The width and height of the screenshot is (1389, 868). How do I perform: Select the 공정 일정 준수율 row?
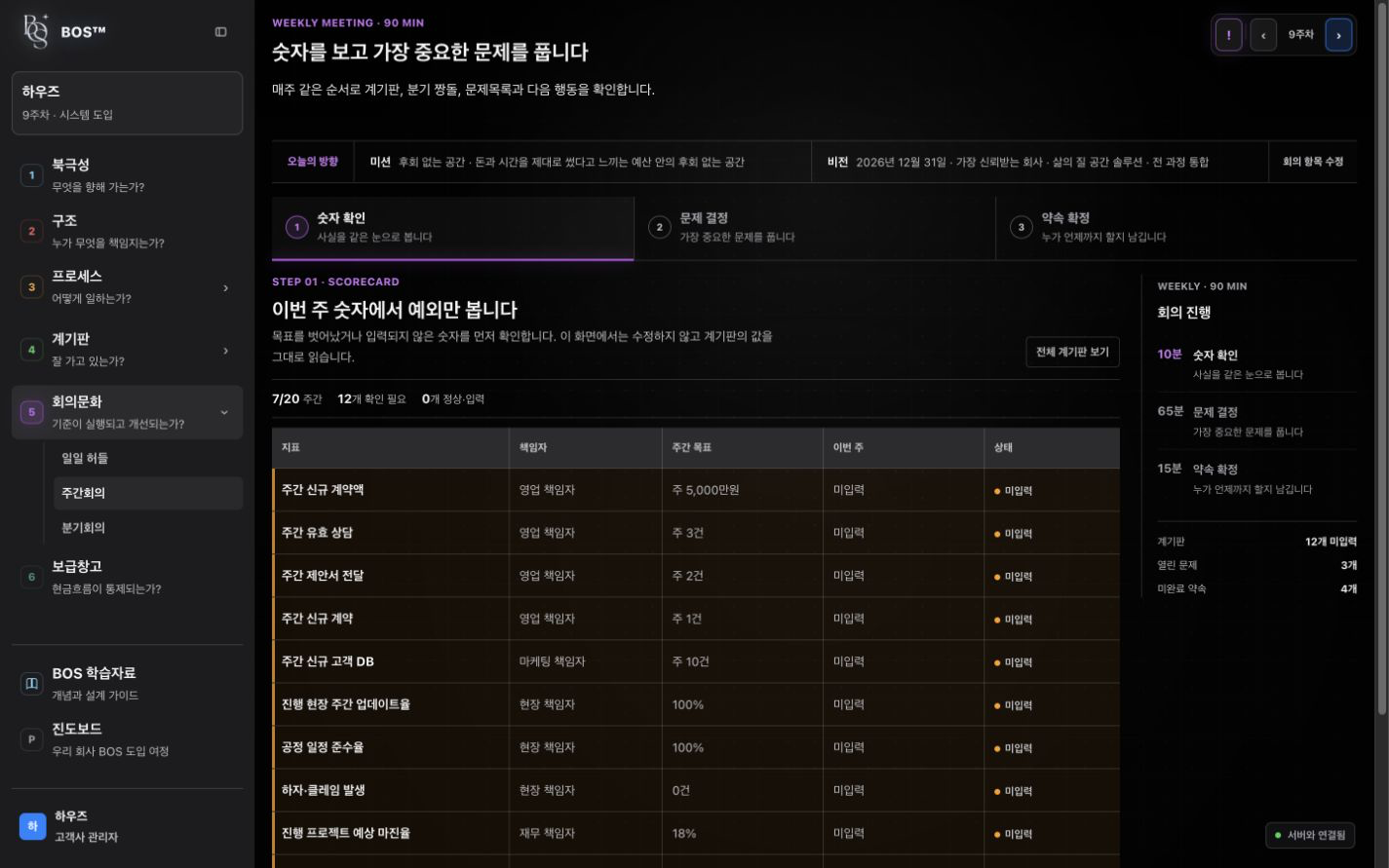tap(696, 747)
